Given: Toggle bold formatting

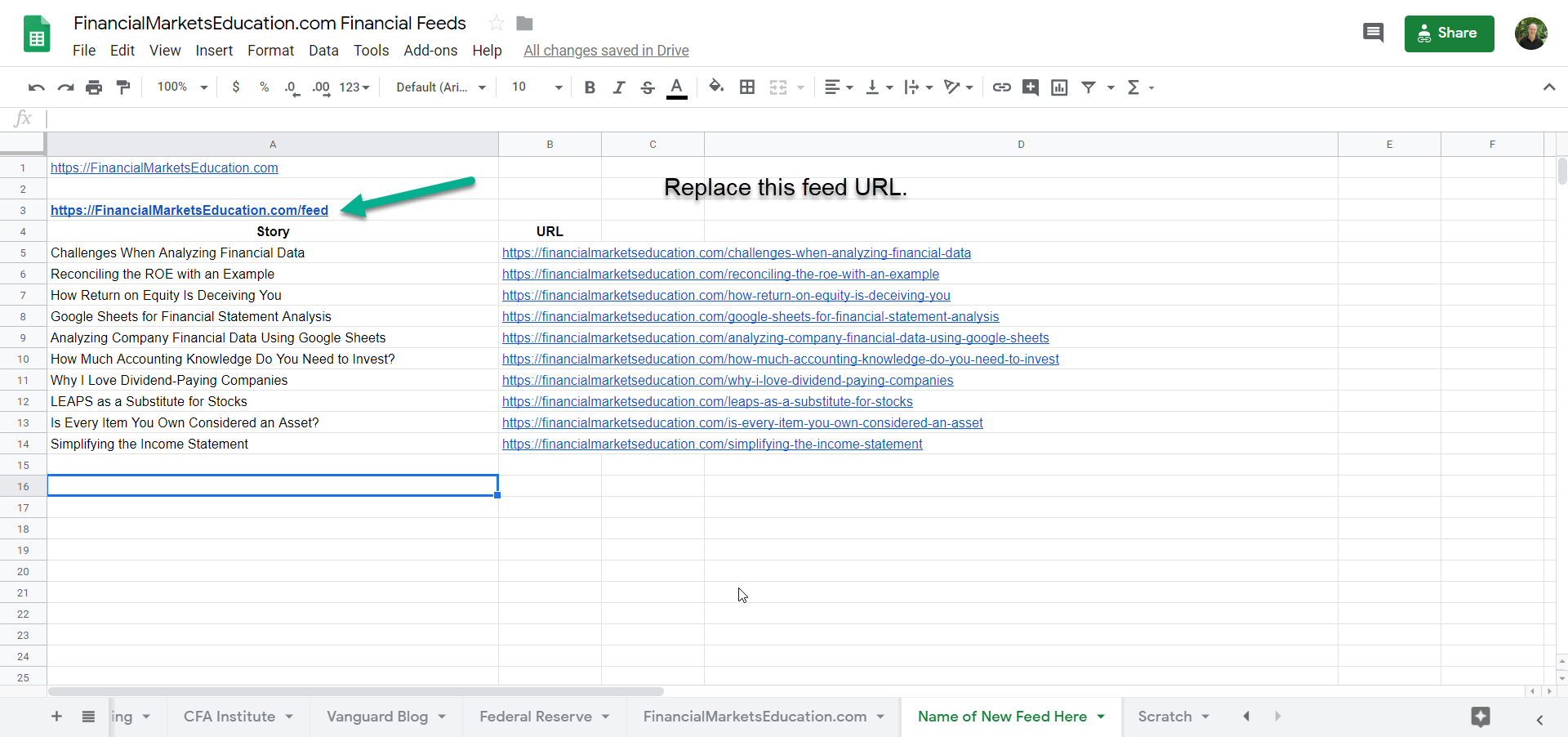Looking at the screenshot, I should point(590,87).
